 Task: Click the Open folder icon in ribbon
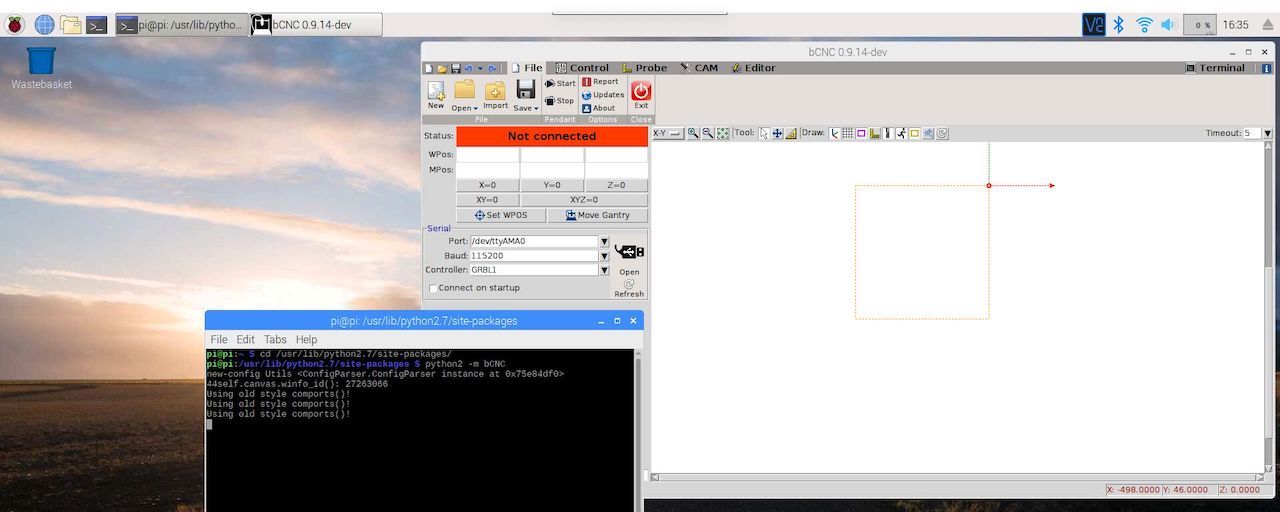click(x=464, y=89)
